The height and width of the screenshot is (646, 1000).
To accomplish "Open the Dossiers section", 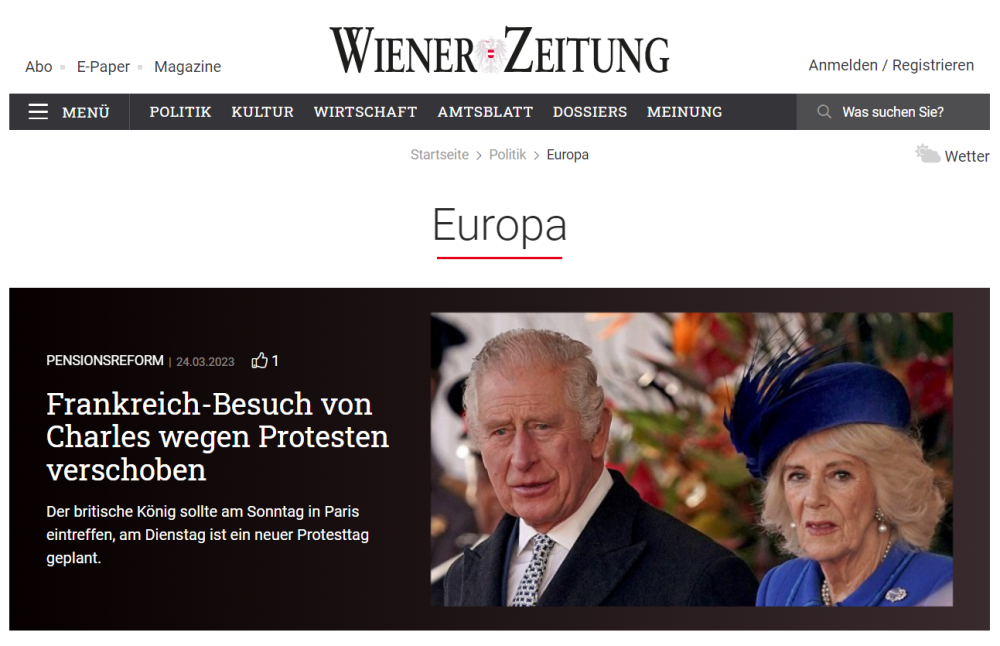I will pos(590,112).
